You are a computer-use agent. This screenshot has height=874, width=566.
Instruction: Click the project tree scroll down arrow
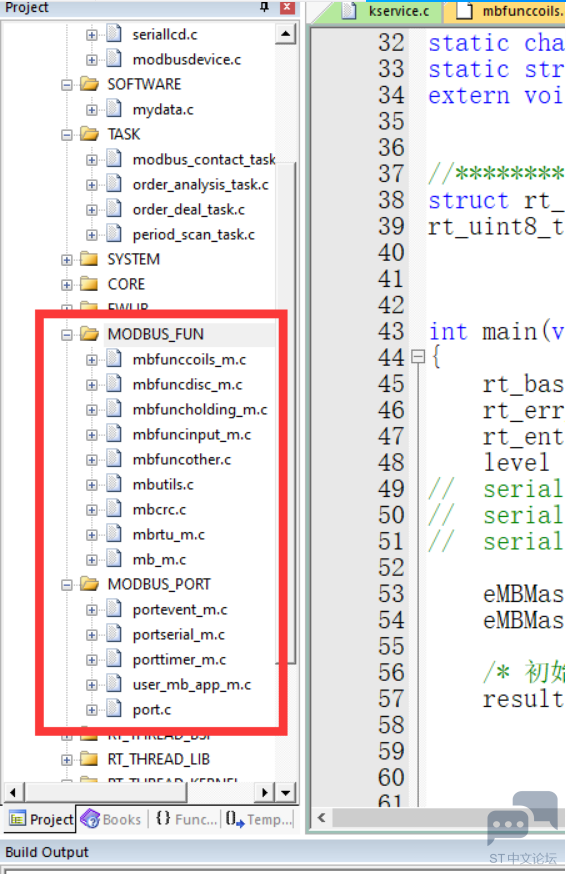pyautogui.click(x=286, y=792)
